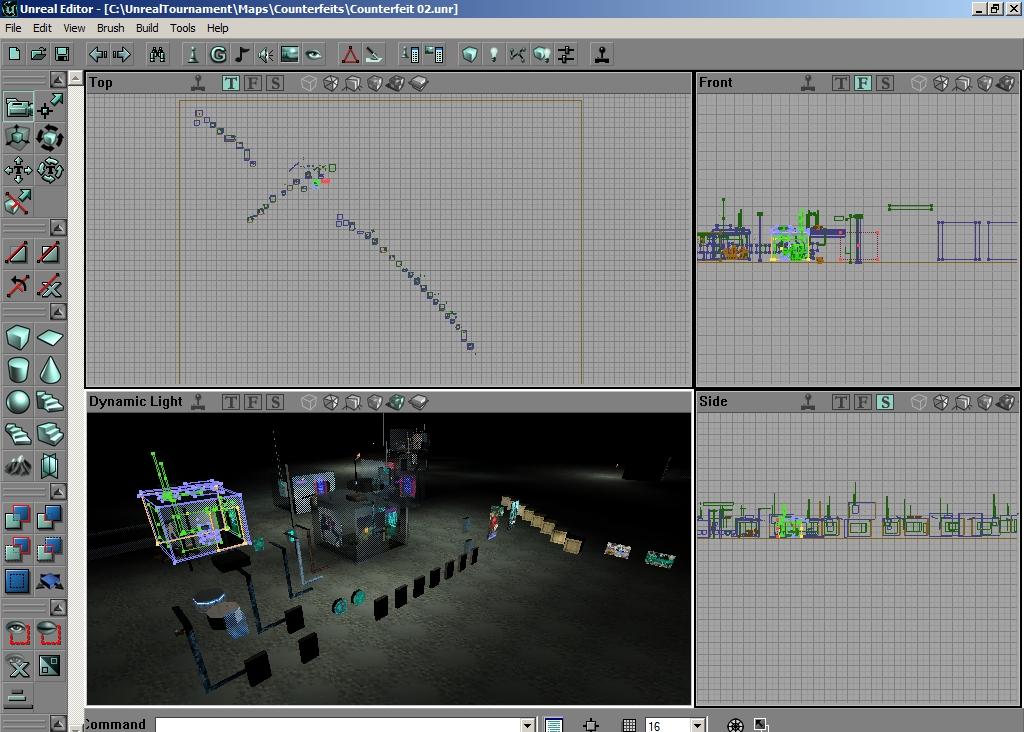Open the Music browser note icon
This screenshot has width=1024, height=732.
tap(241, 54)
